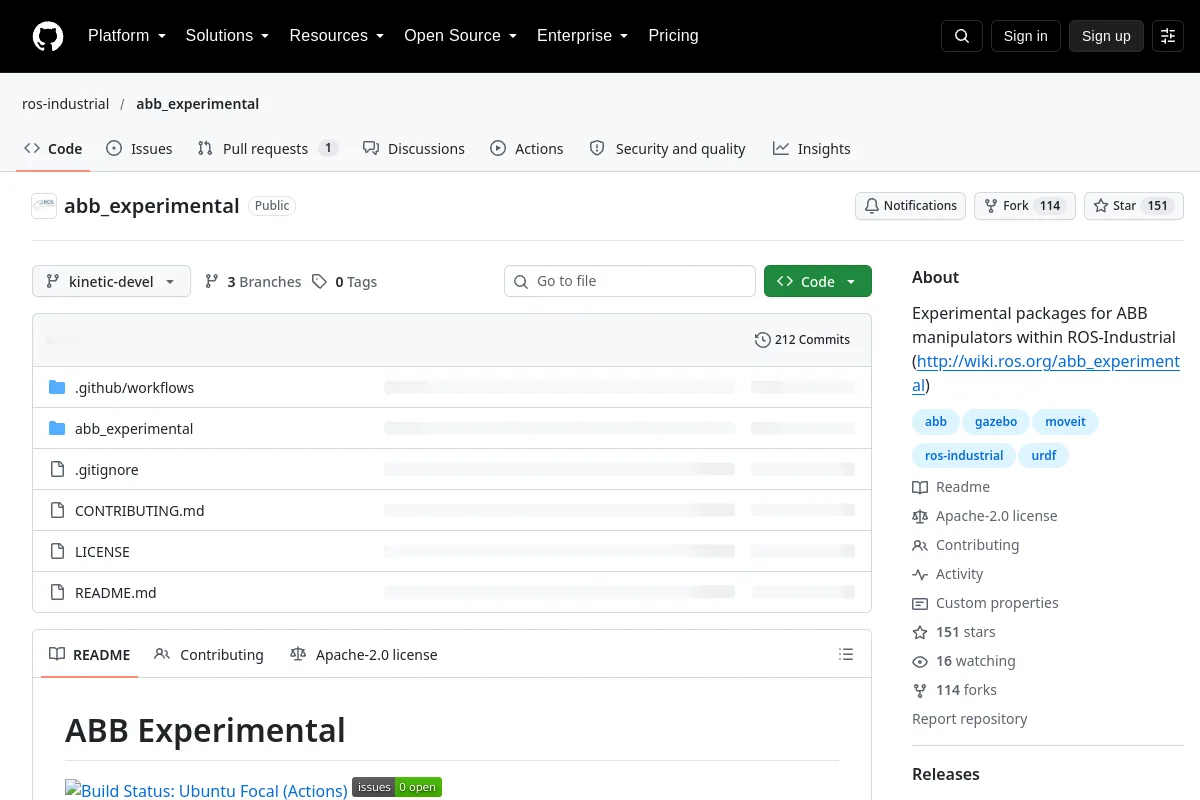The image size is (1200, 800).
Task: Switch to Security and quality tab
Action: [668, 149]
